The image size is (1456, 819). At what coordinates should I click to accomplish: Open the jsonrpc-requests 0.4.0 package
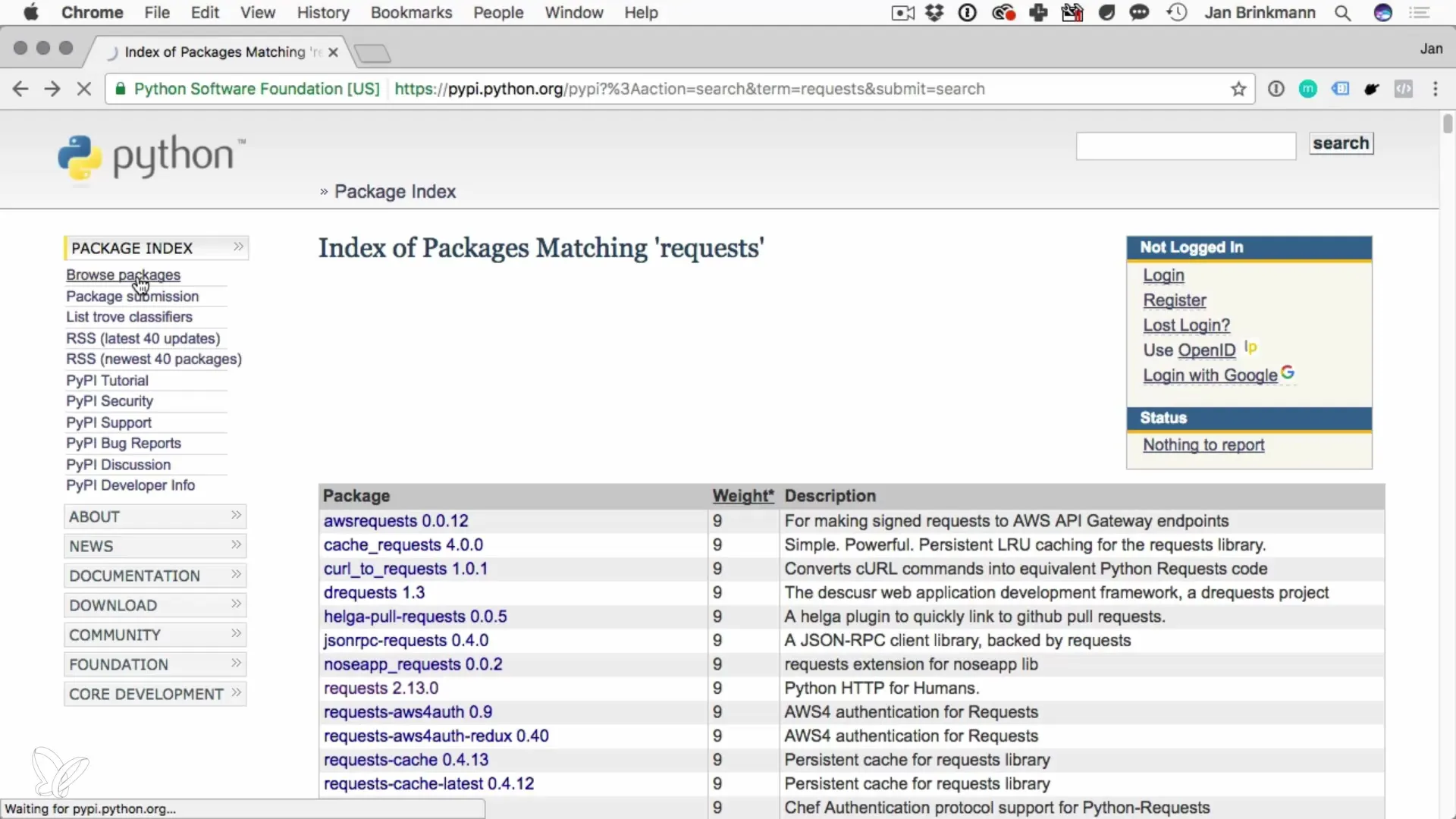(x=406, y=640)
